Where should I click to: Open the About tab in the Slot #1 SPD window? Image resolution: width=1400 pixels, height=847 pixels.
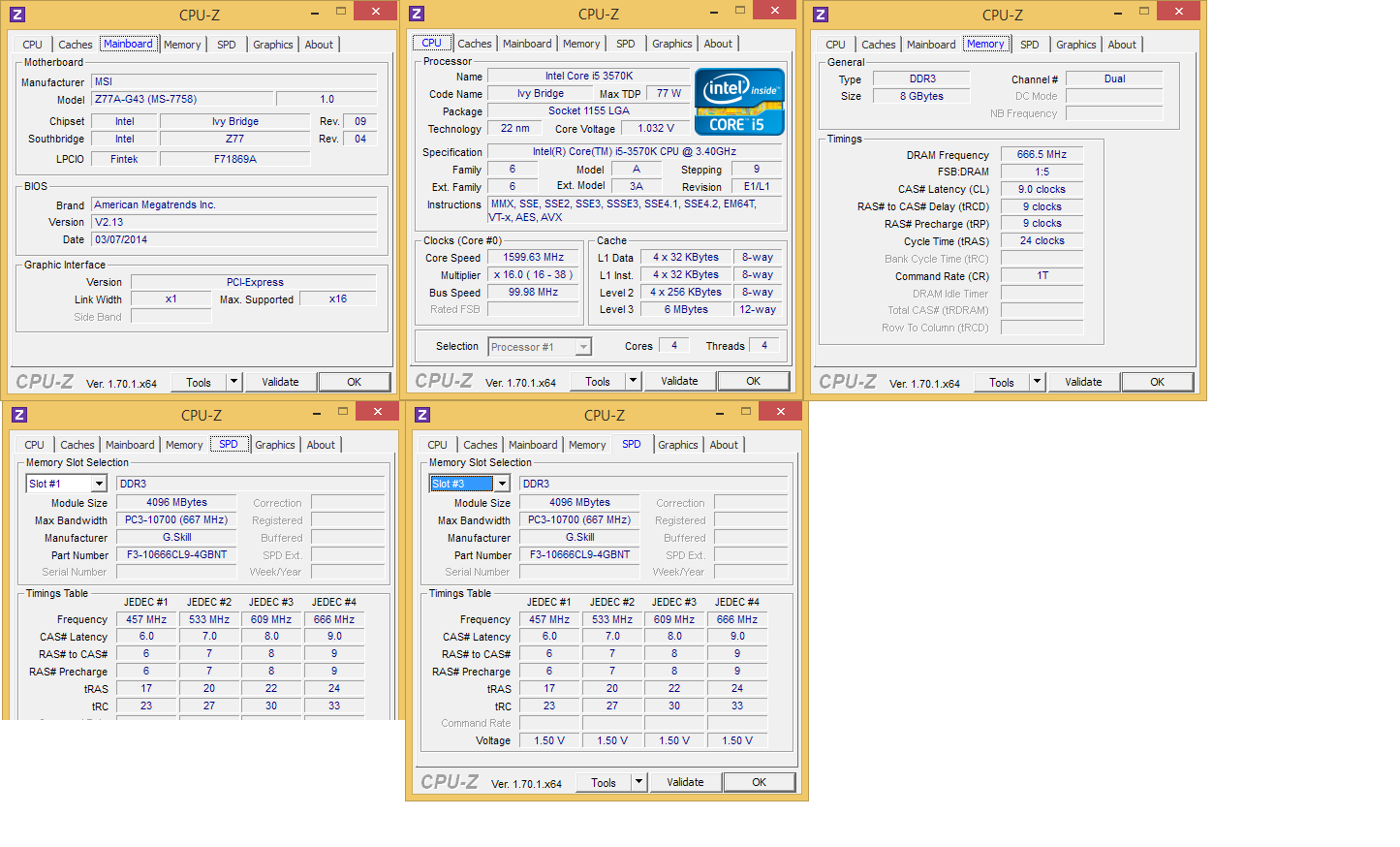[x=321, y=445]
